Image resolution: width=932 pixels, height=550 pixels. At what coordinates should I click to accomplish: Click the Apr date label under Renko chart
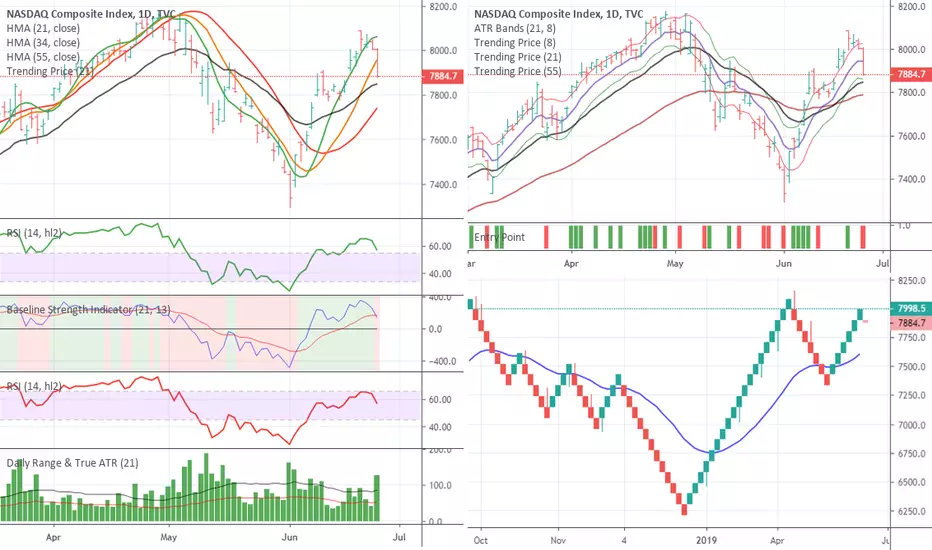coord(777,540)
